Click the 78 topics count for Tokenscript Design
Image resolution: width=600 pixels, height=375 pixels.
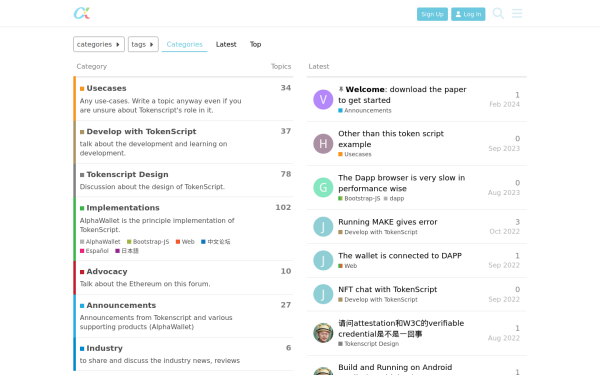coord(286,174)
